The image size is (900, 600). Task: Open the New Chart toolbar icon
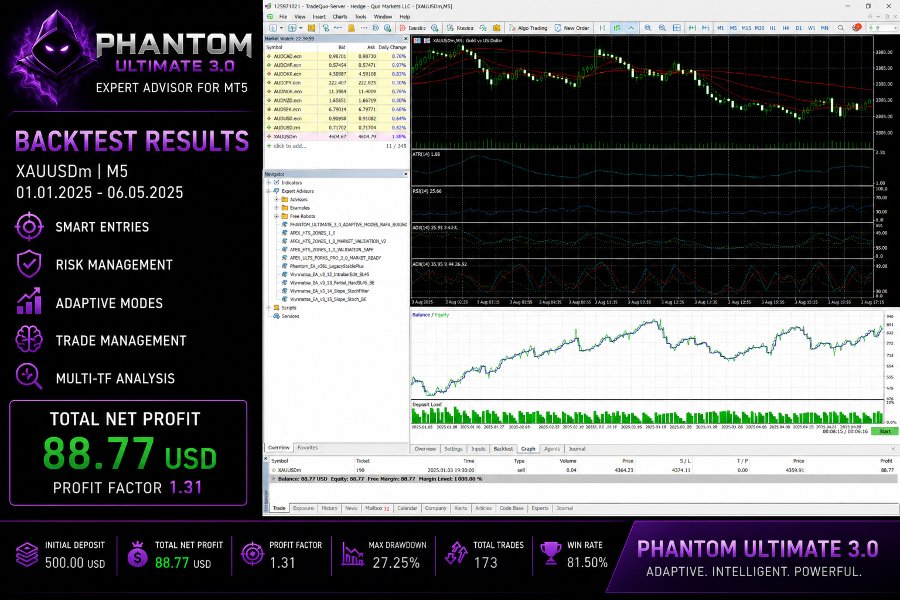tap(272, 28)
